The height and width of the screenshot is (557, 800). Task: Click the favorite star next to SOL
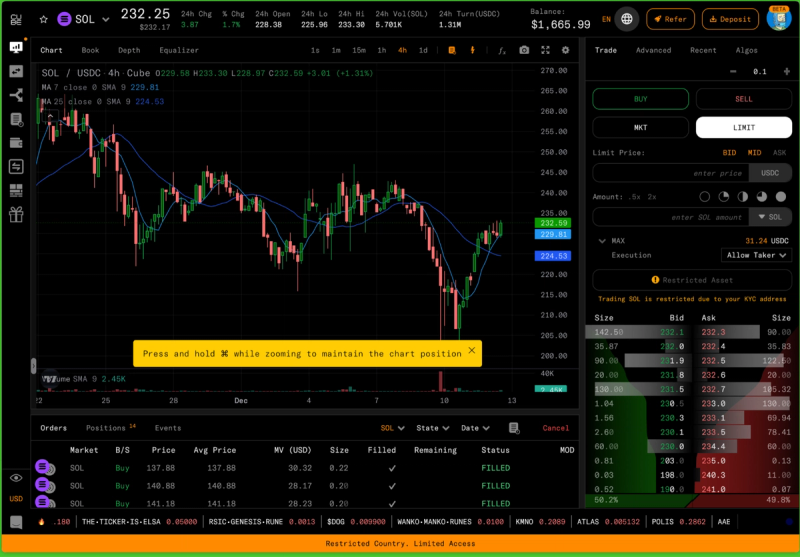click(x=44, y=19)
